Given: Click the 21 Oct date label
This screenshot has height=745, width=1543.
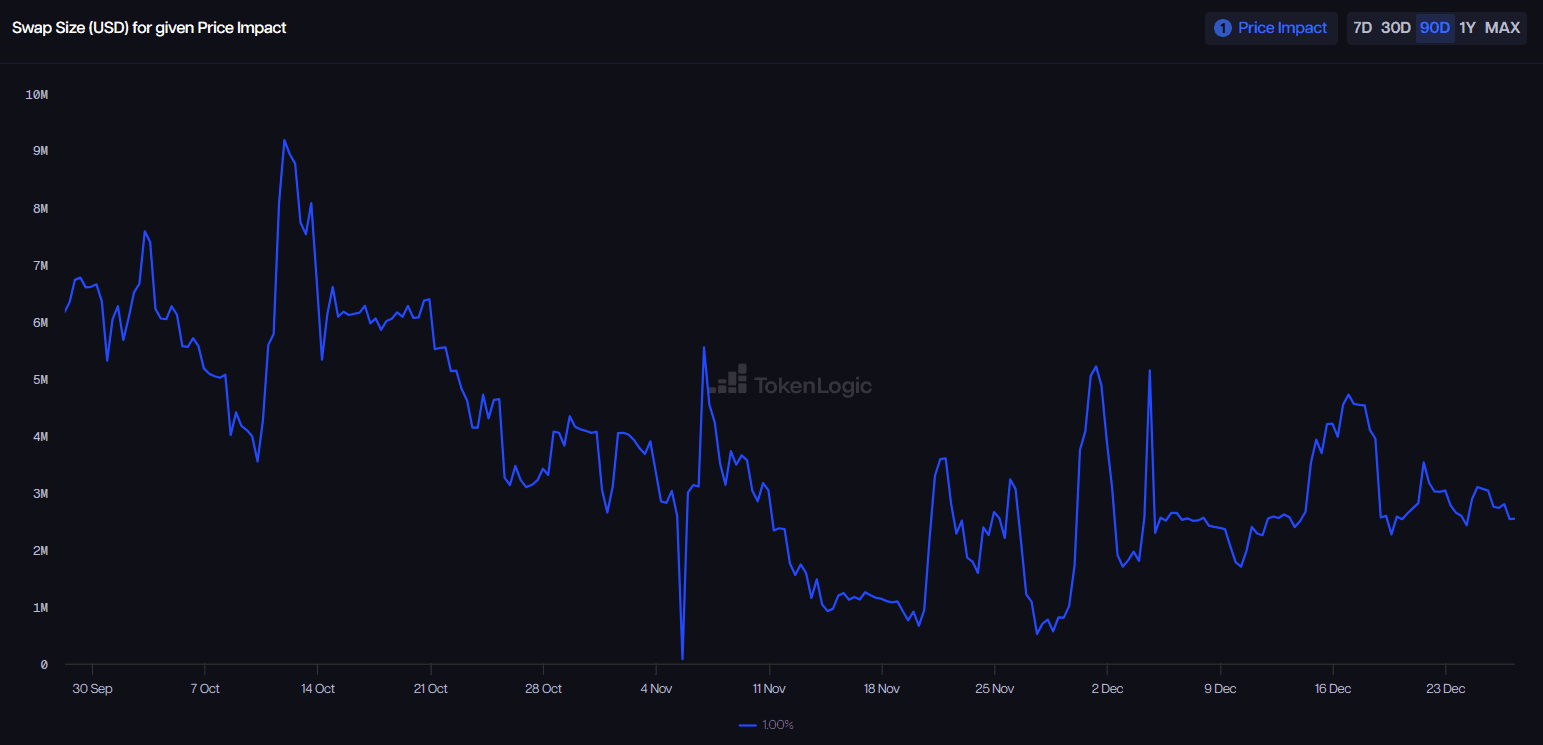Looking at the screenshot, I should (430, 689).
